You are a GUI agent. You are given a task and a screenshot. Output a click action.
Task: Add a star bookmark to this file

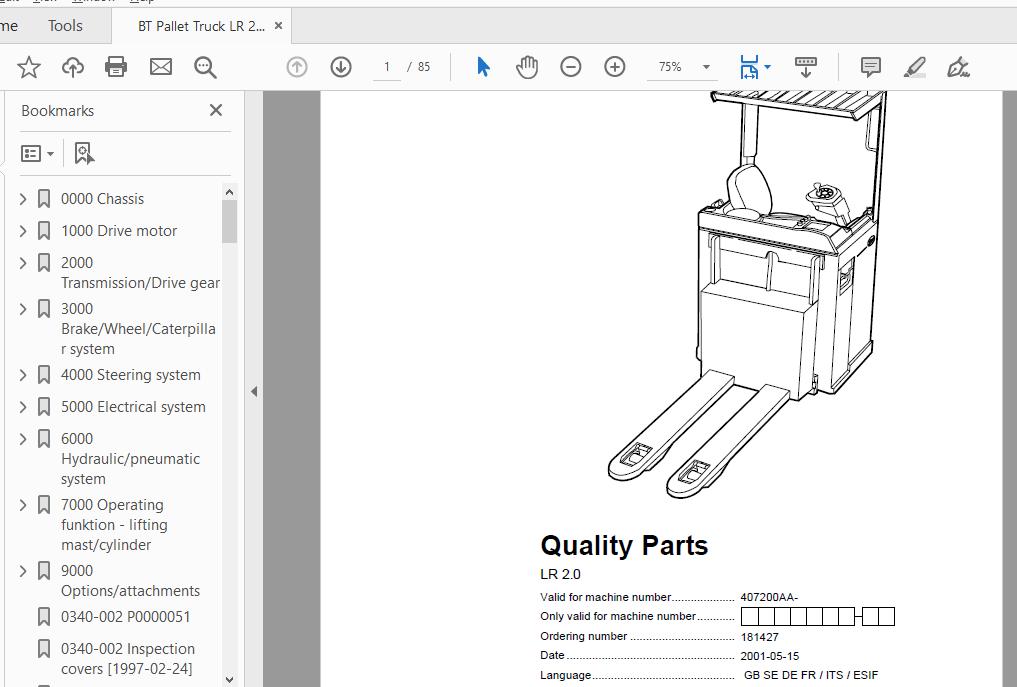[x=29, y=67]
